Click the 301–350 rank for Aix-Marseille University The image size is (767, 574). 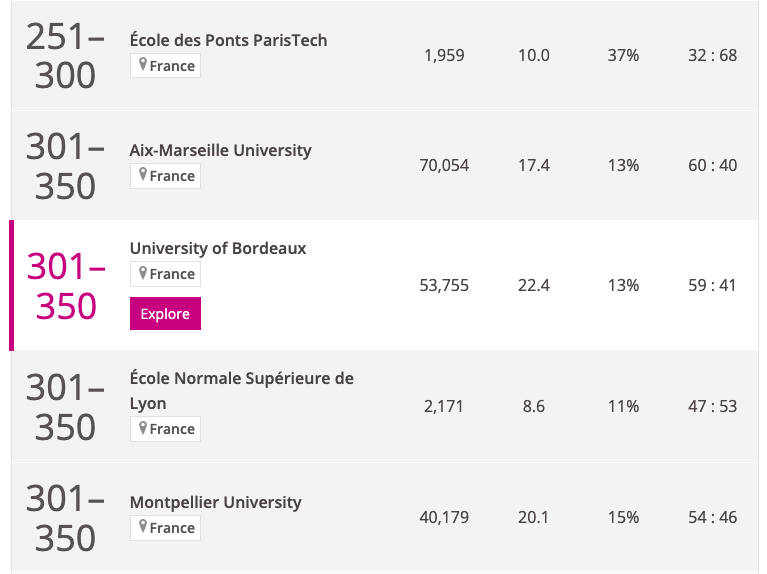click(x=65, y=166)
